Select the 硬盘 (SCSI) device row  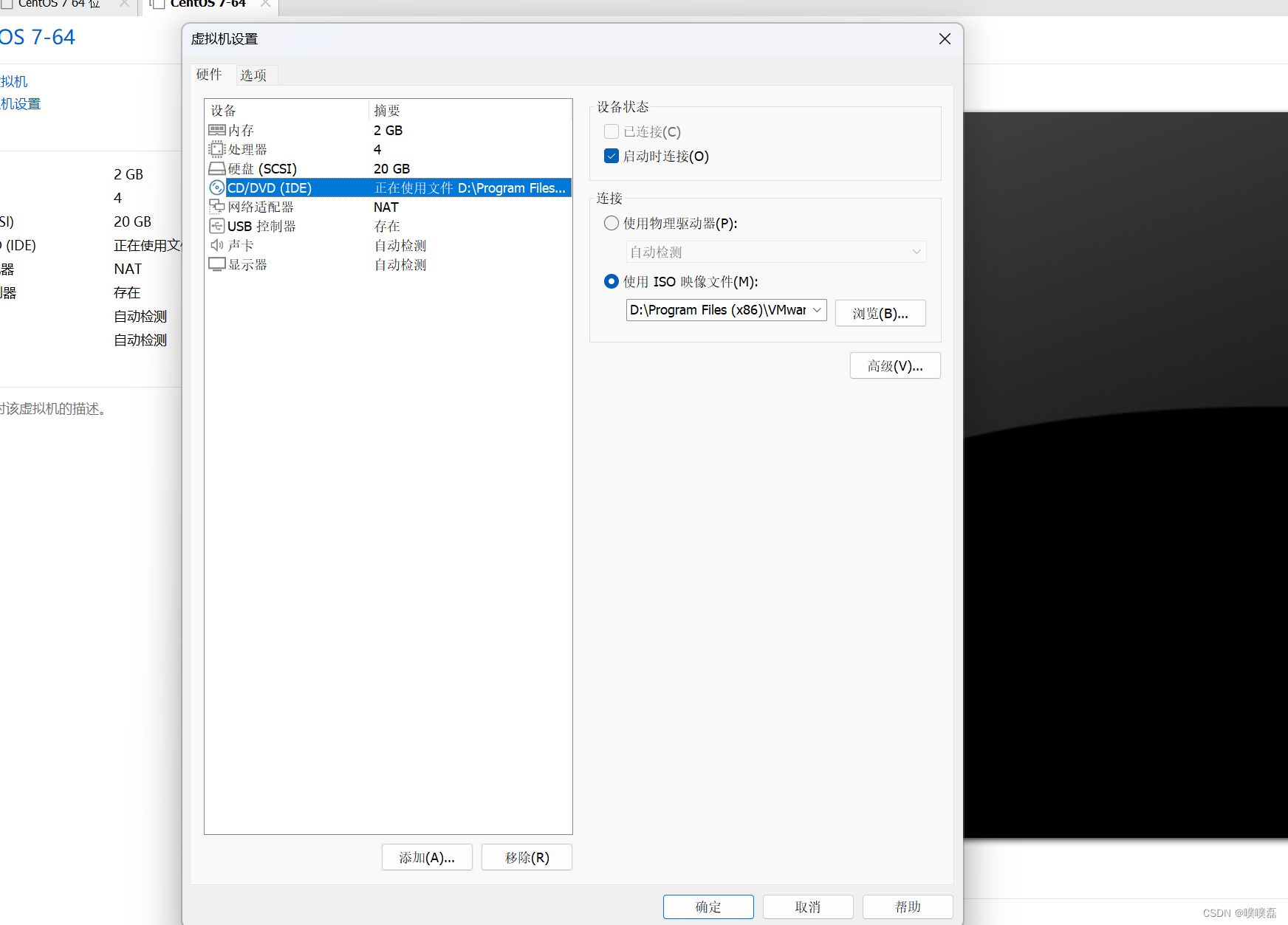[x=388, y=168]
